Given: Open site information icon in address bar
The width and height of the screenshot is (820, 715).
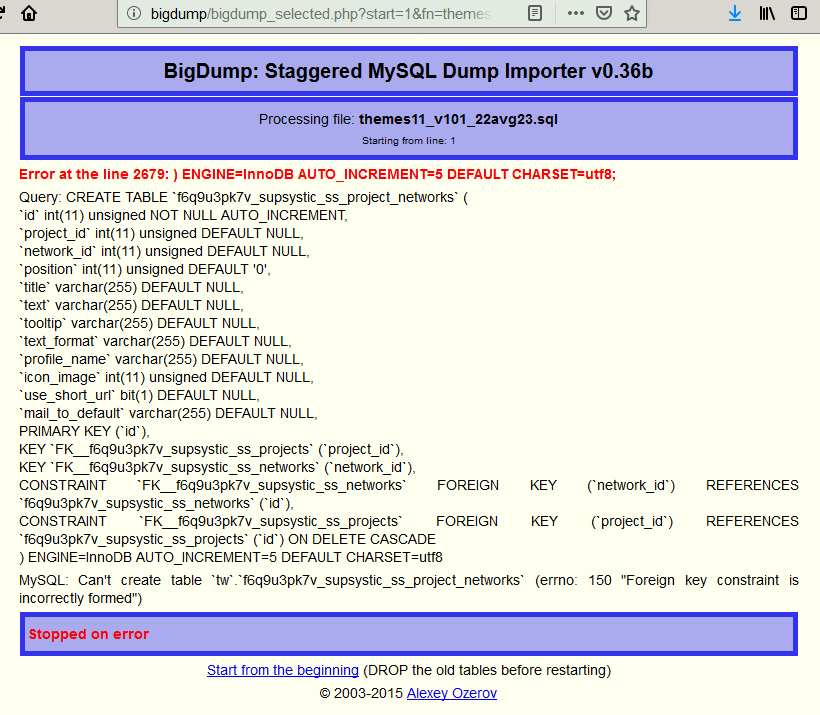Looking at the screenshot, I should pyautogui.click(x=134, y=14).
